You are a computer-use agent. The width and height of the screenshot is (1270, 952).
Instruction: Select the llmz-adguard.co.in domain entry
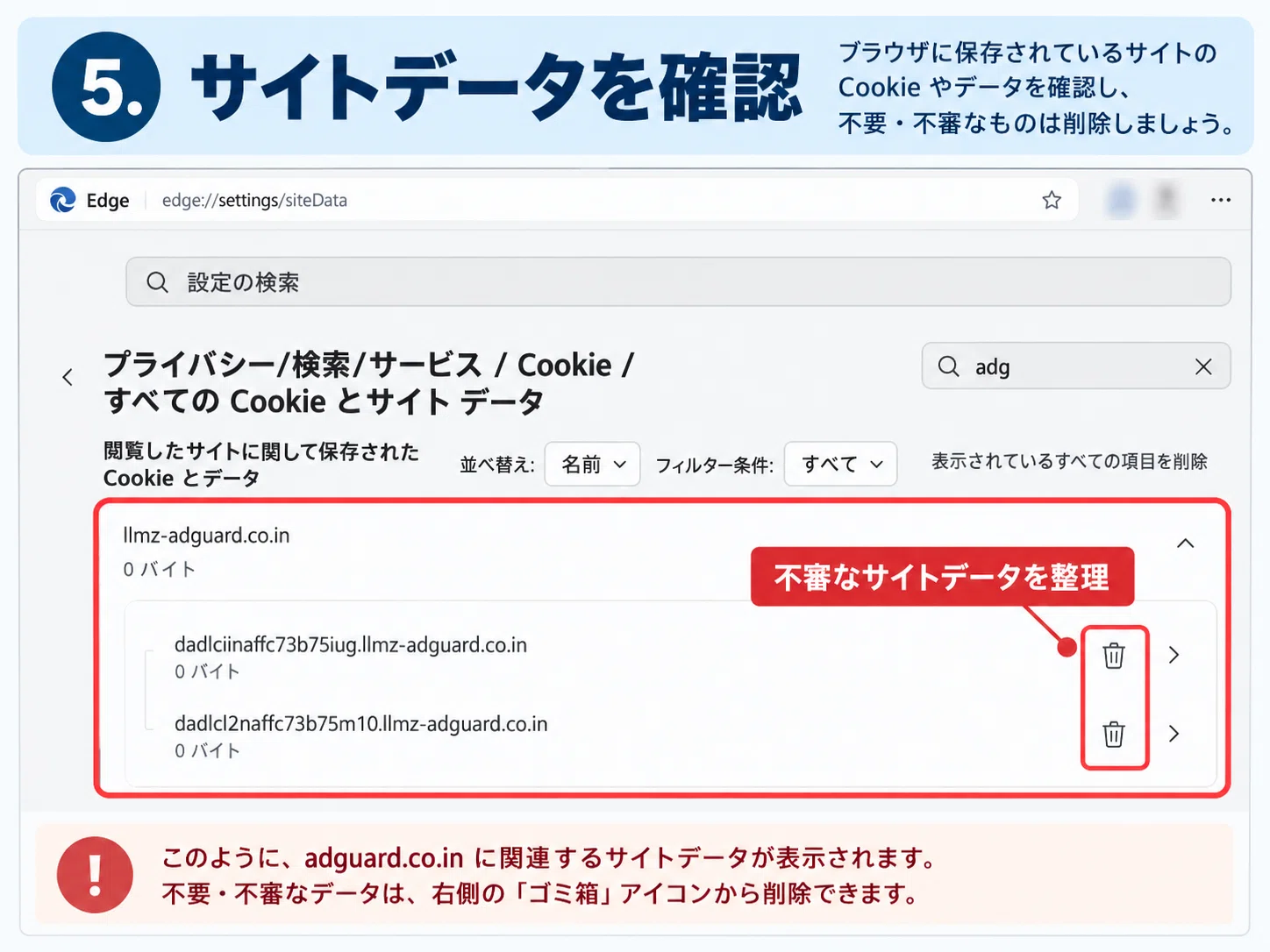pos(206,536)
